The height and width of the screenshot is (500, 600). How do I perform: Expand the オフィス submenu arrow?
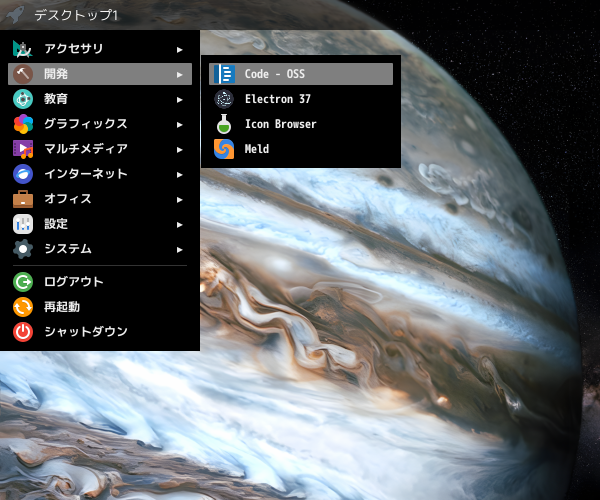[x=179, y=199]
